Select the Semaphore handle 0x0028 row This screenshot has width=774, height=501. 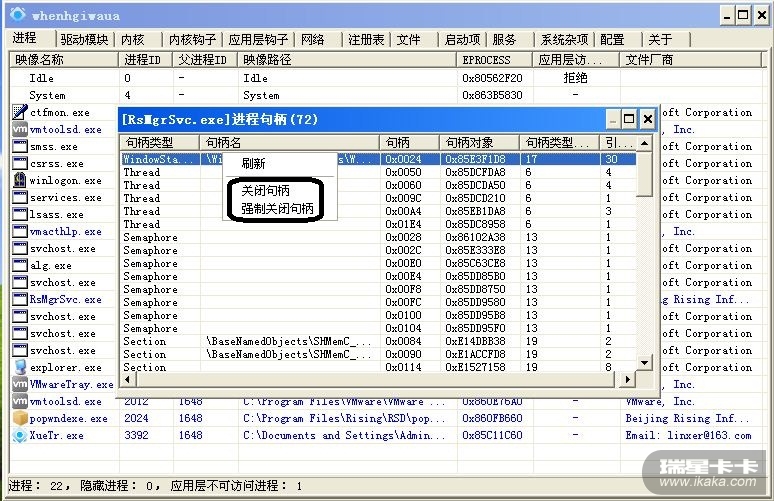pos(379,237)
